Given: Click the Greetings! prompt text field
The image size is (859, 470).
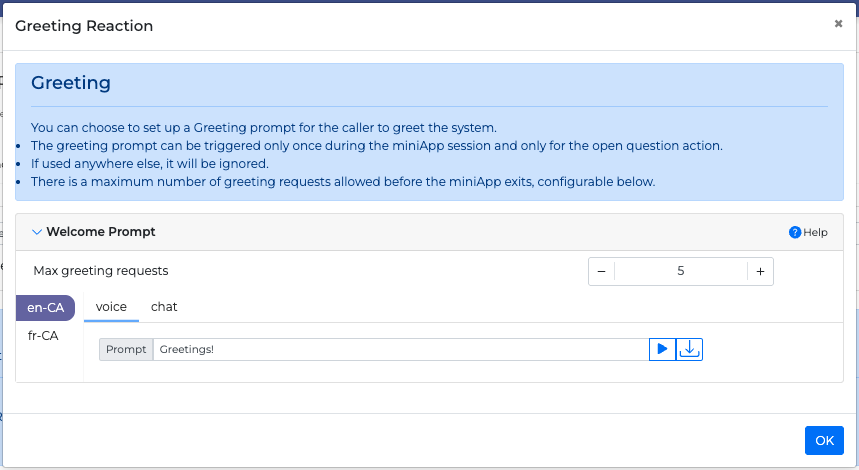Looking at the screenshot, I should [401, 349].
